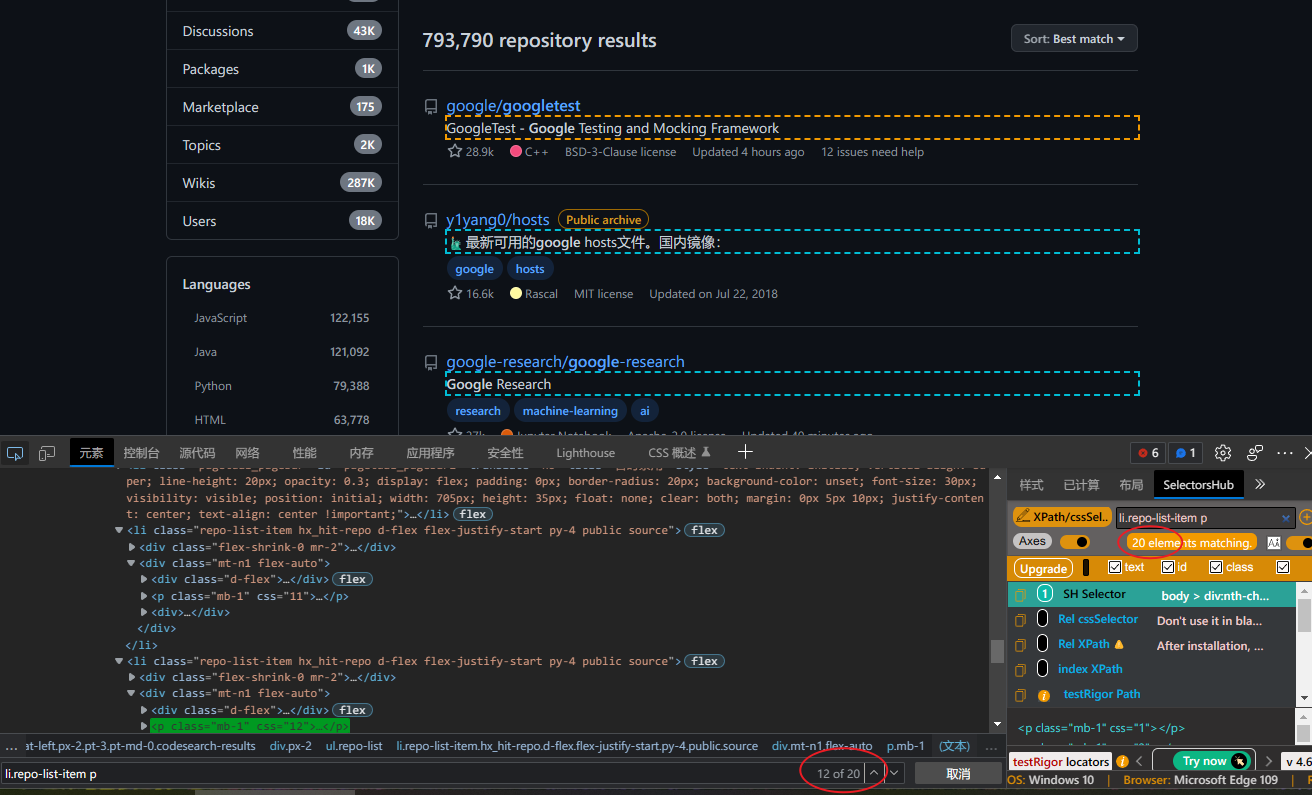Open the google/googletest repository link
This screenshot has width=1312, height=795.
click(x=513, y=106)
